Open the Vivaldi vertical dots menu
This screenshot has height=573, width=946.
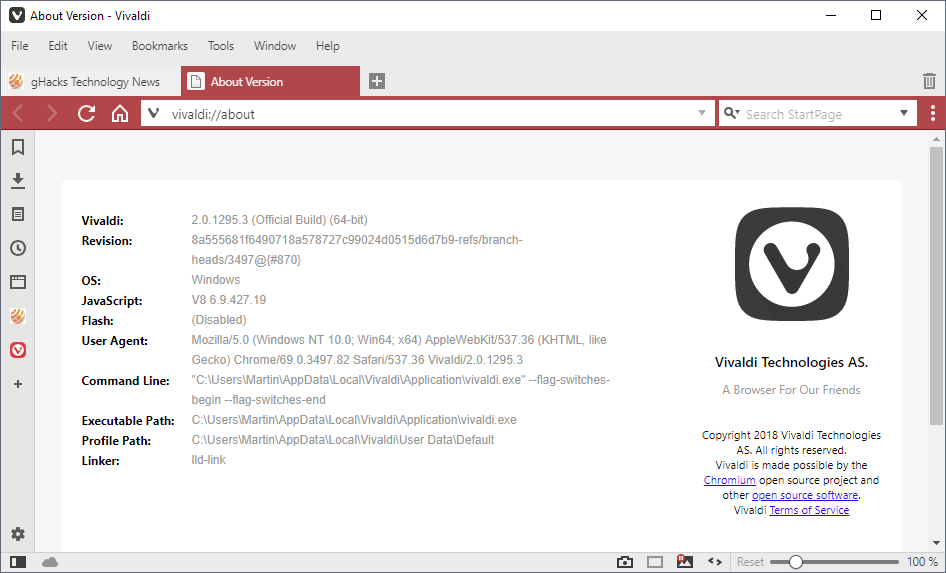coord(933,113)
